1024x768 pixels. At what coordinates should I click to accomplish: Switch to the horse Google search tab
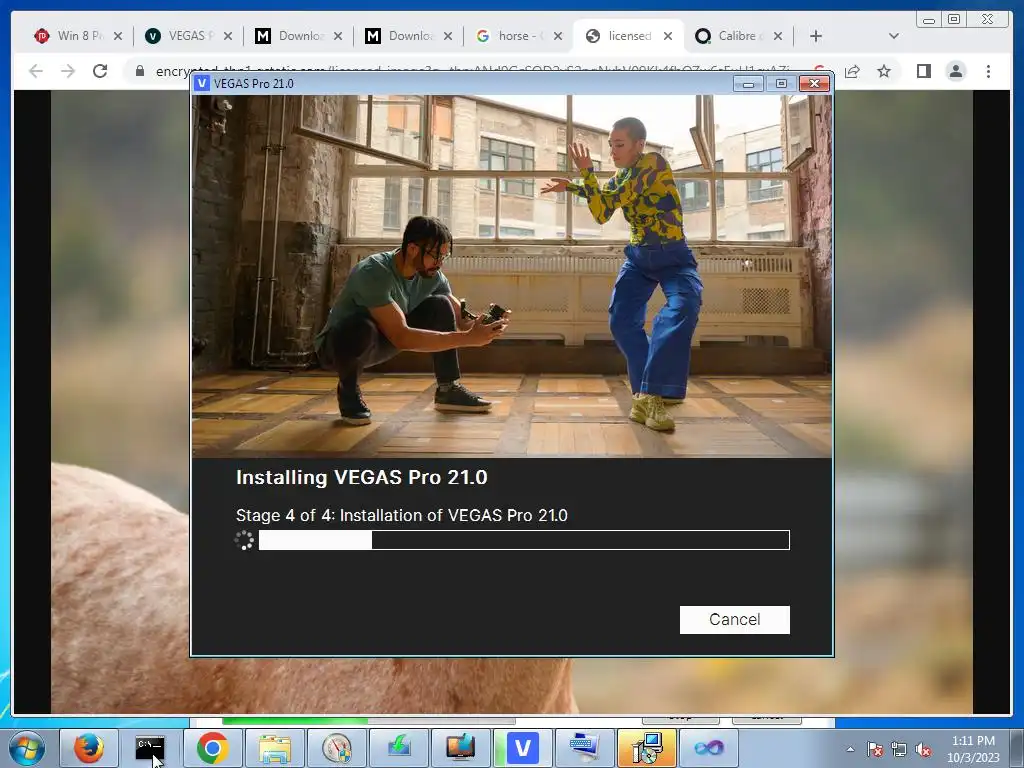point(519,36)
